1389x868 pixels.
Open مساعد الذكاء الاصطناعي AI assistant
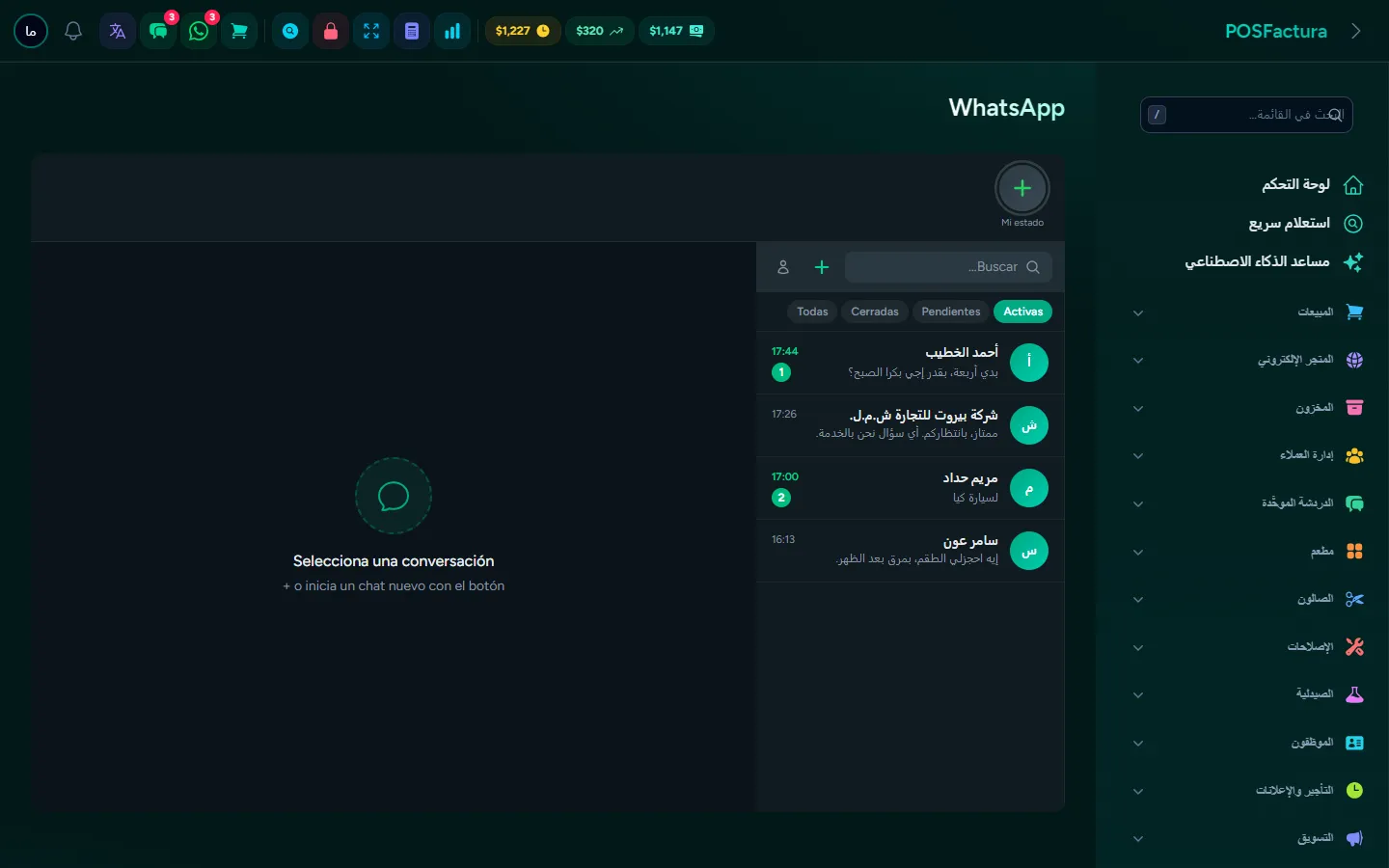pyautogui.click(x=1273, y=261)
